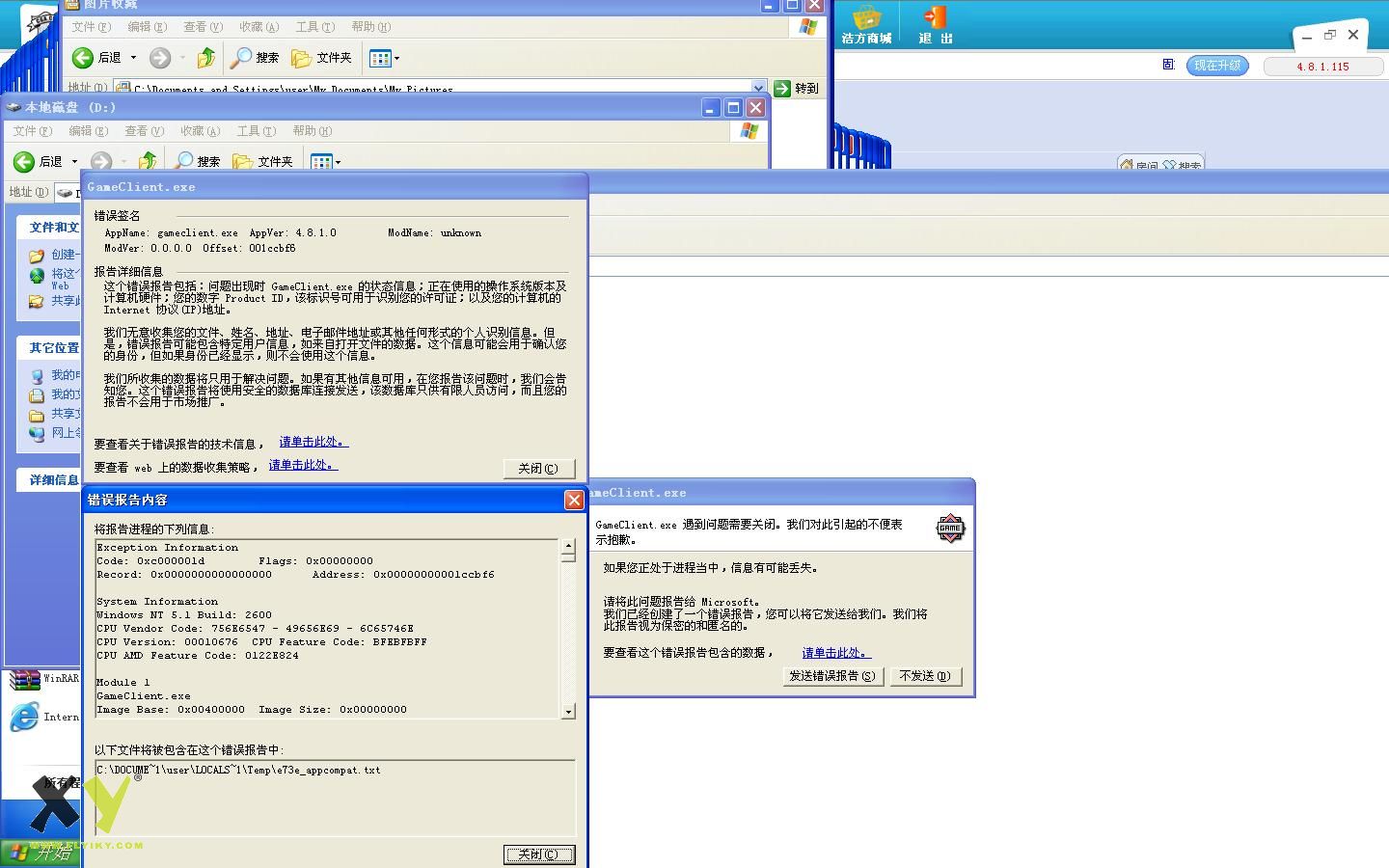1389x868 pixels.
Task: Close error report contents with X button
Action: coord(574,500)
